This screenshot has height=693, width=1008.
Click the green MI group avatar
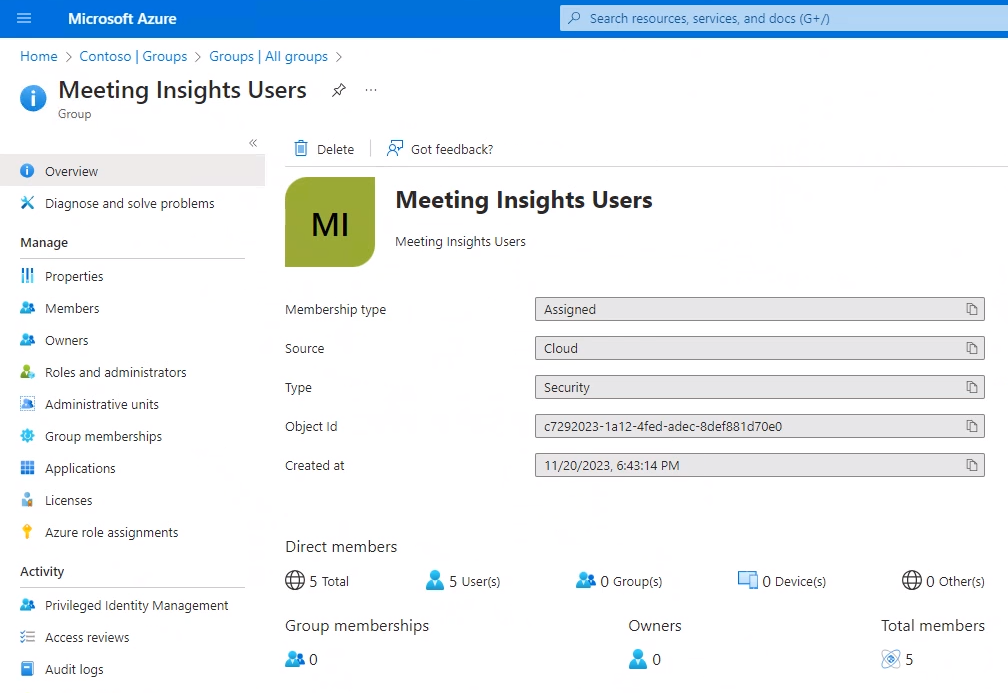(x=330, y=222)
